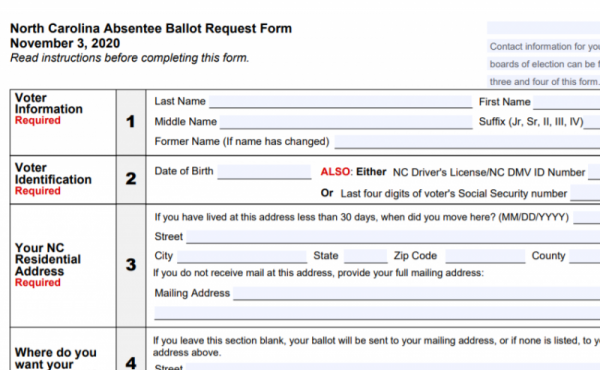This screenshot has height=370, width=600.
Task: Click the Mailing Address first line field
Action: click(x=417, y=293)
